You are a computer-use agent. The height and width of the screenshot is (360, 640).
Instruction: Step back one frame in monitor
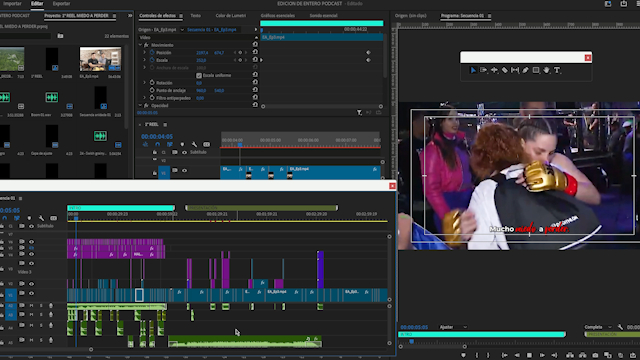pos(517,355)
